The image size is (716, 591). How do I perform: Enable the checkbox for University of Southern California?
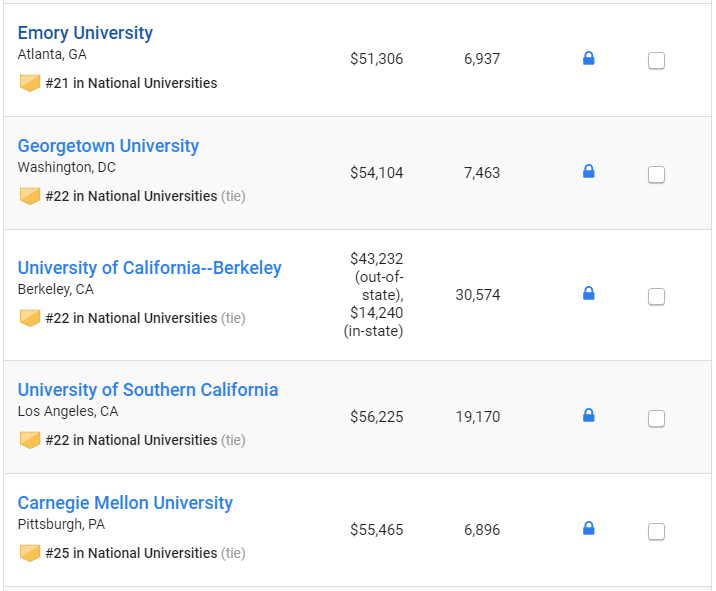[656, 419]
